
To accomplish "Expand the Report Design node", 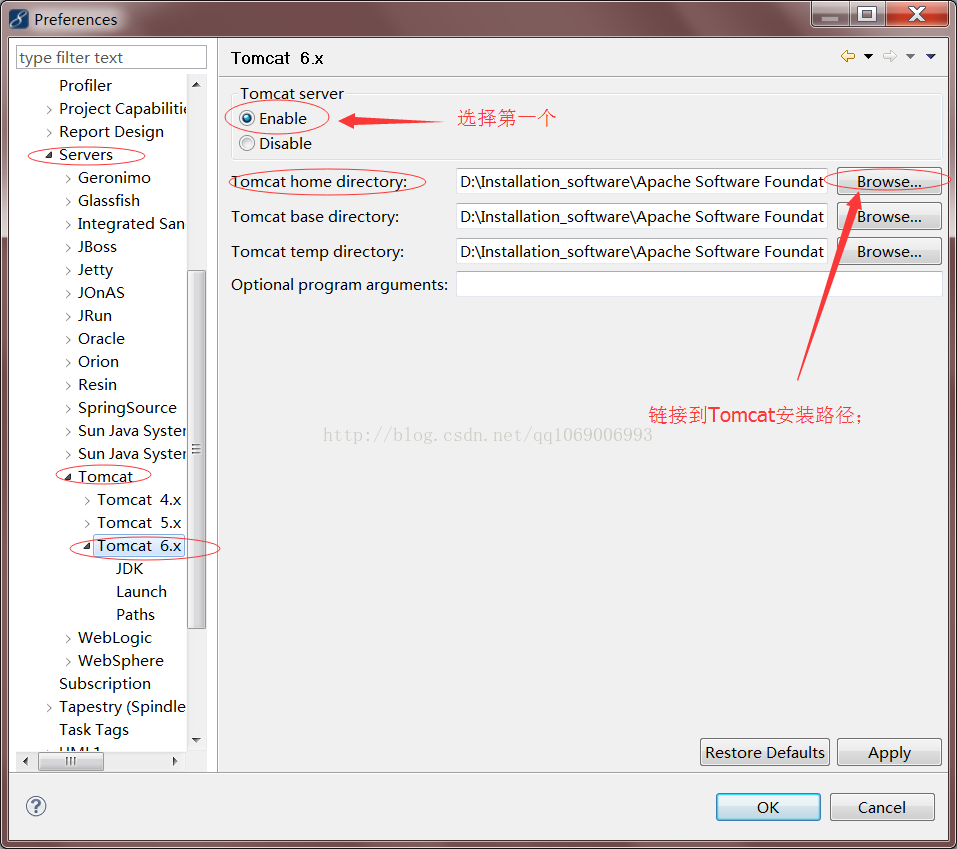I will coord(49,132).
